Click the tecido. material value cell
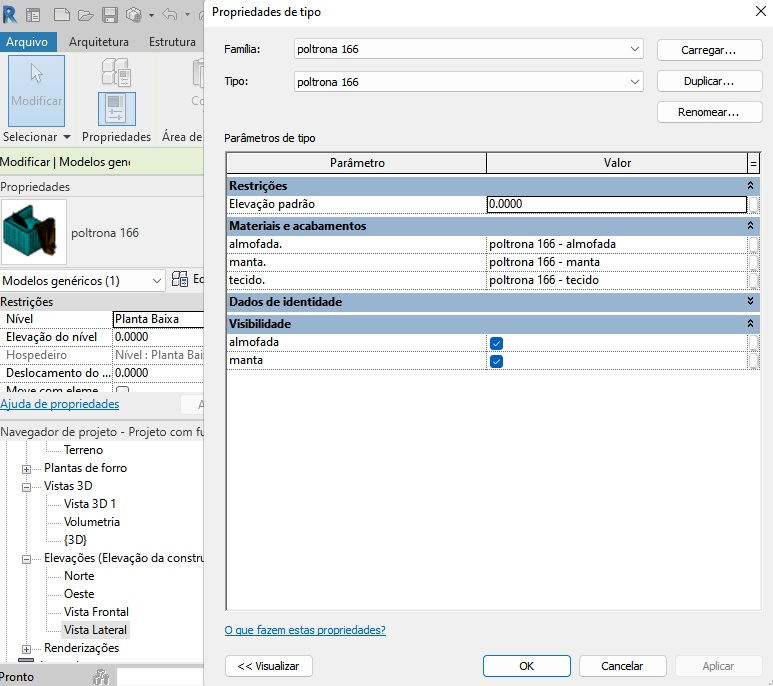Screen dimensions: 773x686 [617, 280]
